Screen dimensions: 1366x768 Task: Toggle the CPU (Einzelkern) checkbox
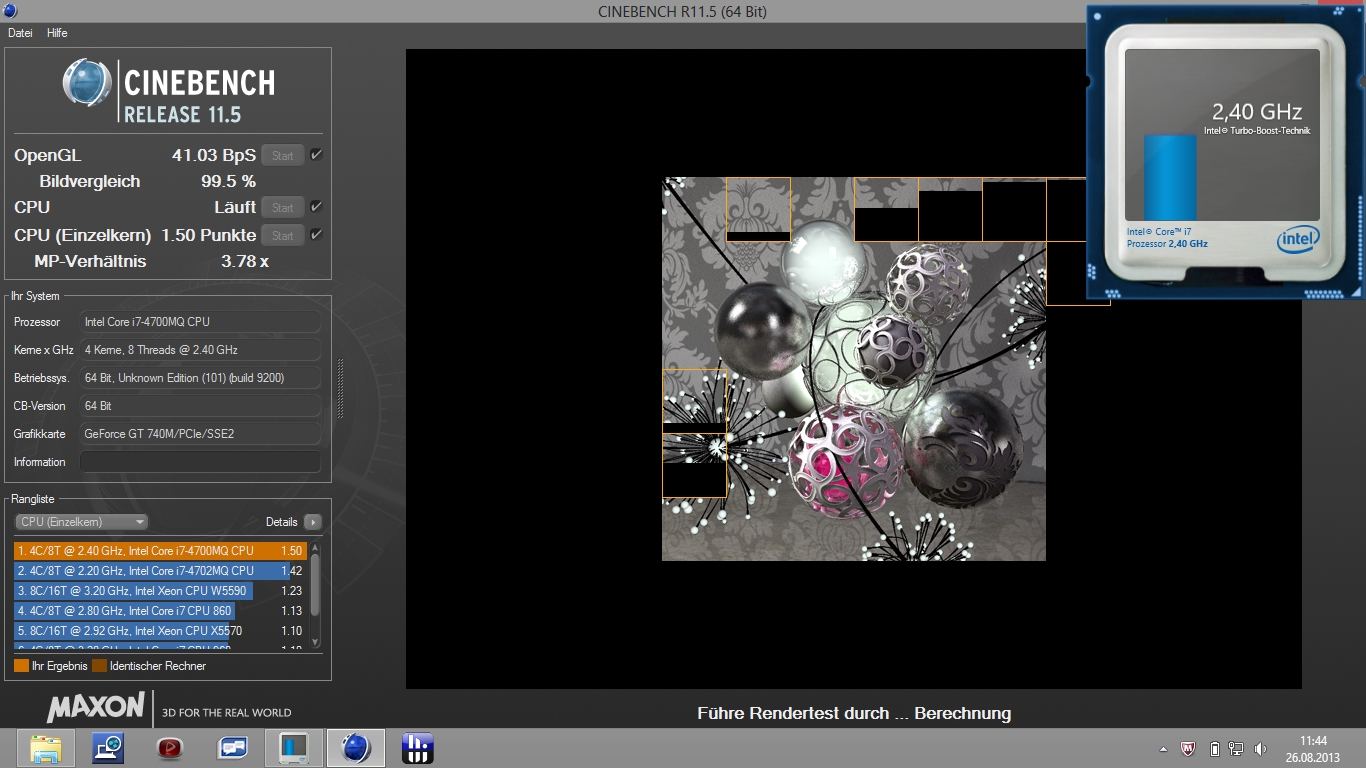tap(316, 235)
